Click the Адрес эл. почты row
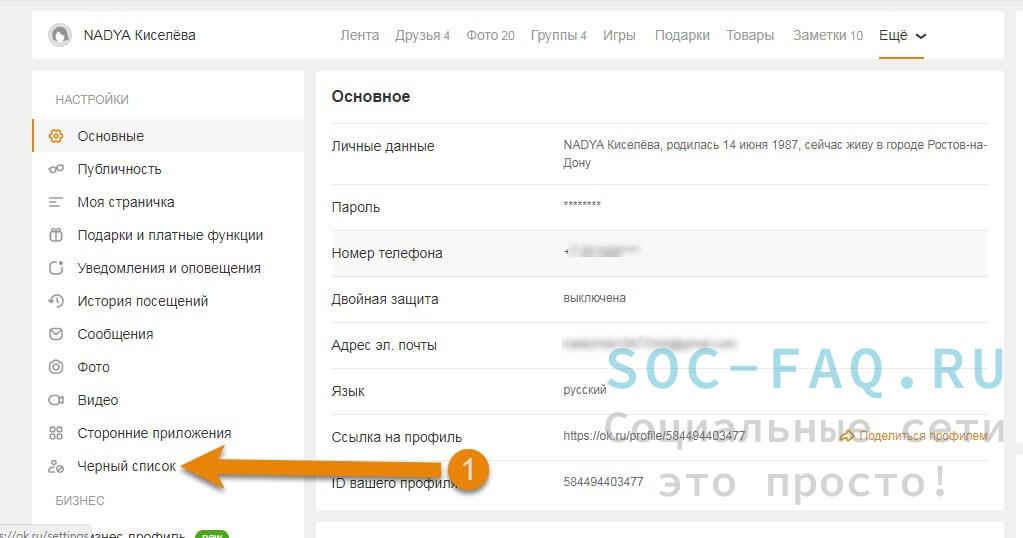The height and width of the screenshot is (538, 1023). point(660,346)
